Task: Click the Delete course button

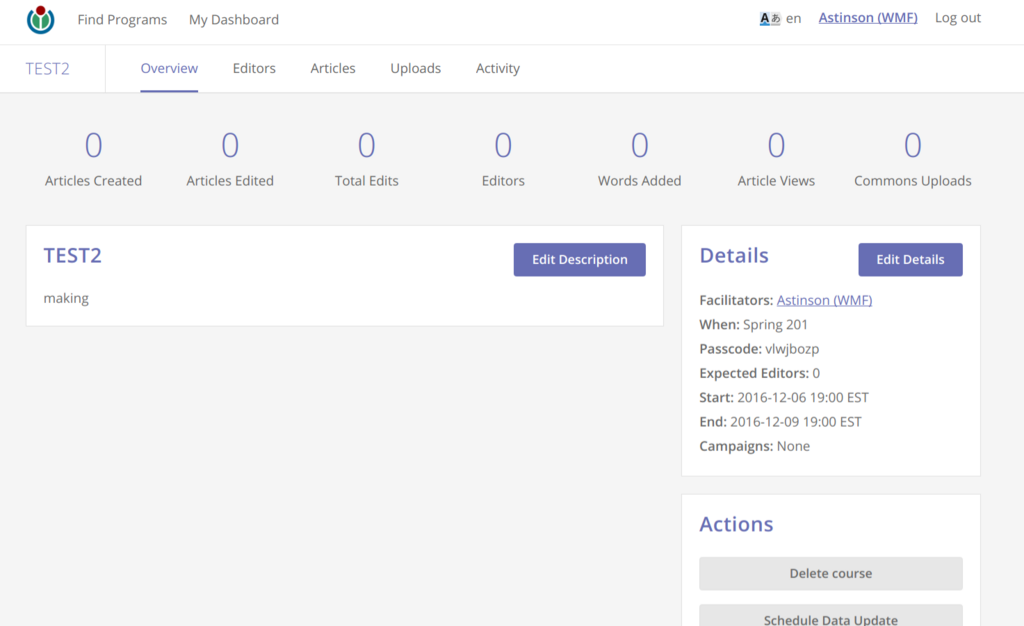Action: pyautogui.click(x=831, y=573)
